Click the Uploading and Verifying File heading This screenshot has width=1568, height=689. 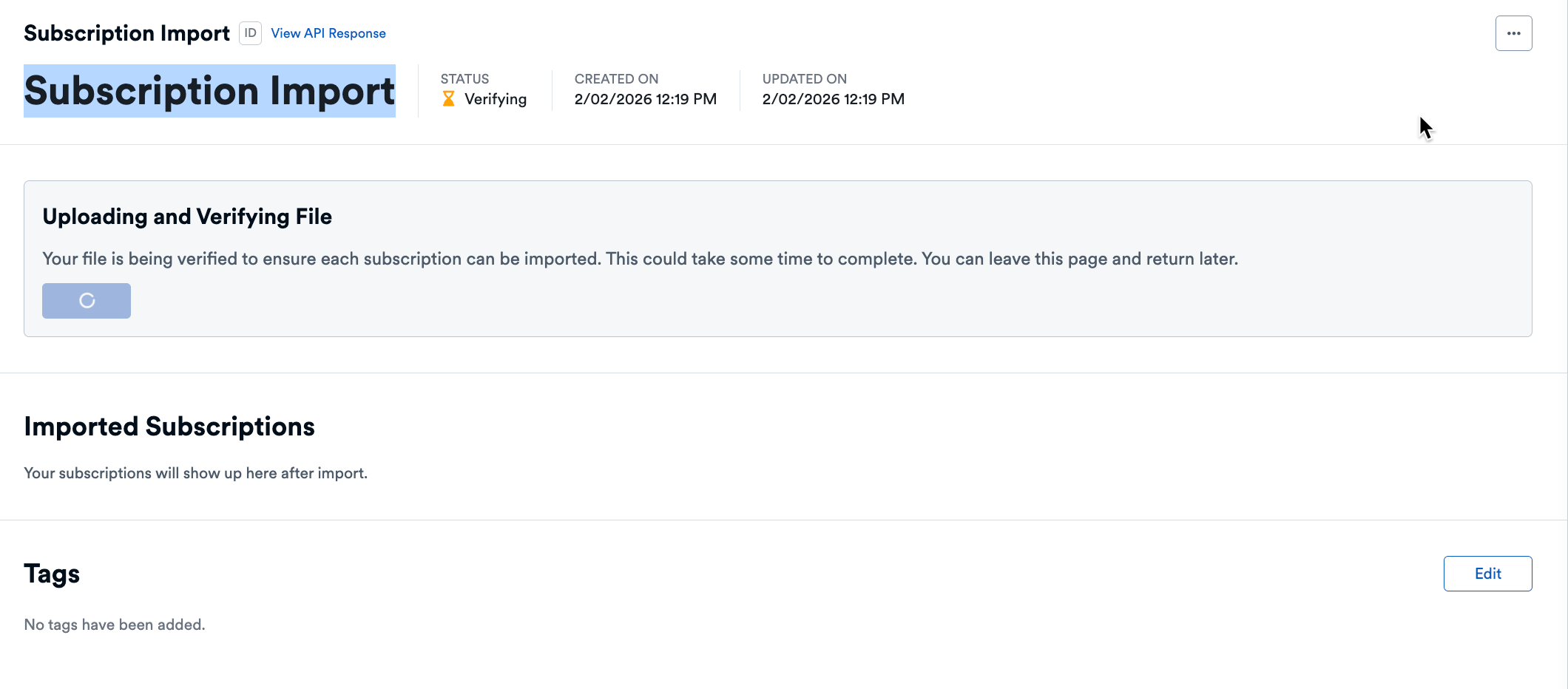[187, 216]
